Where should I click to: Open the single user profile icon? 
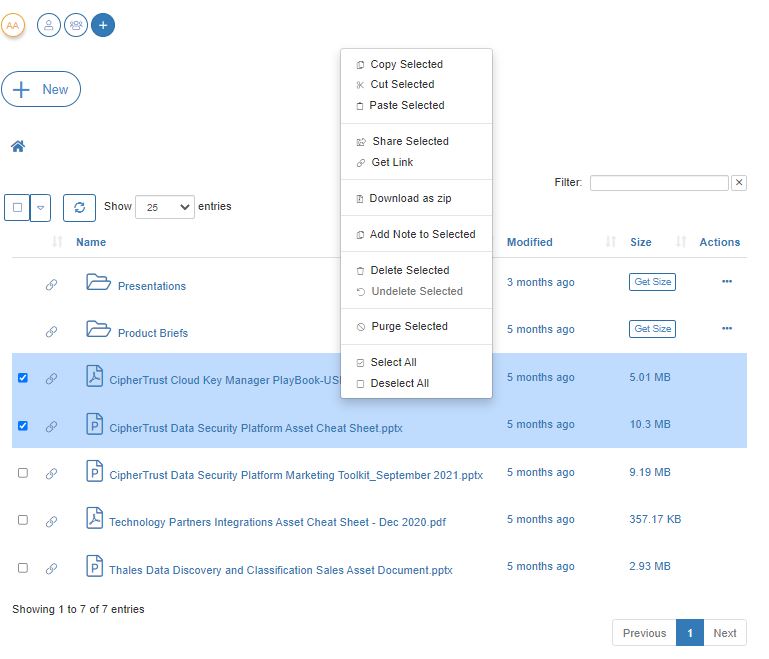click(x=49, y=25)
